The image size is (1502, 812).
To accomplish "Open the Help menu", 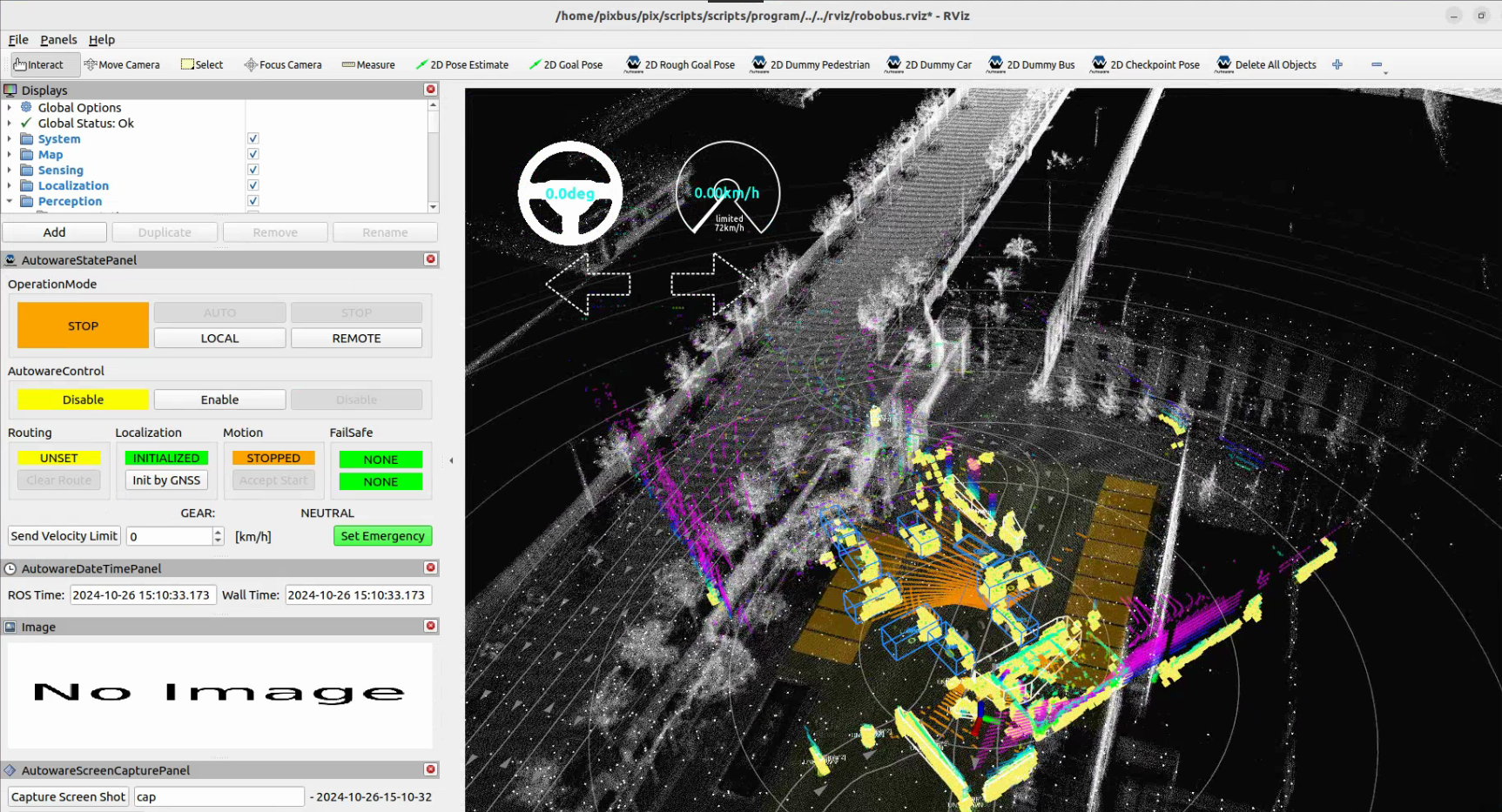I will coord(102,39).
